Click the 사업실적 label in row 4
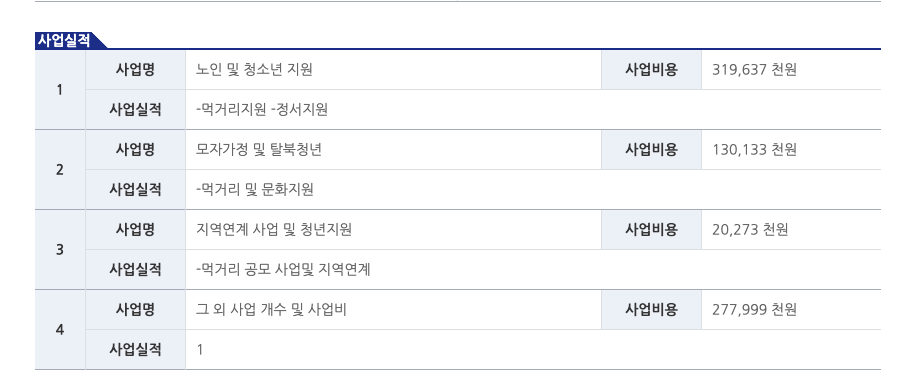The width and height of the screenshot is (914, 390). (135, 349)
